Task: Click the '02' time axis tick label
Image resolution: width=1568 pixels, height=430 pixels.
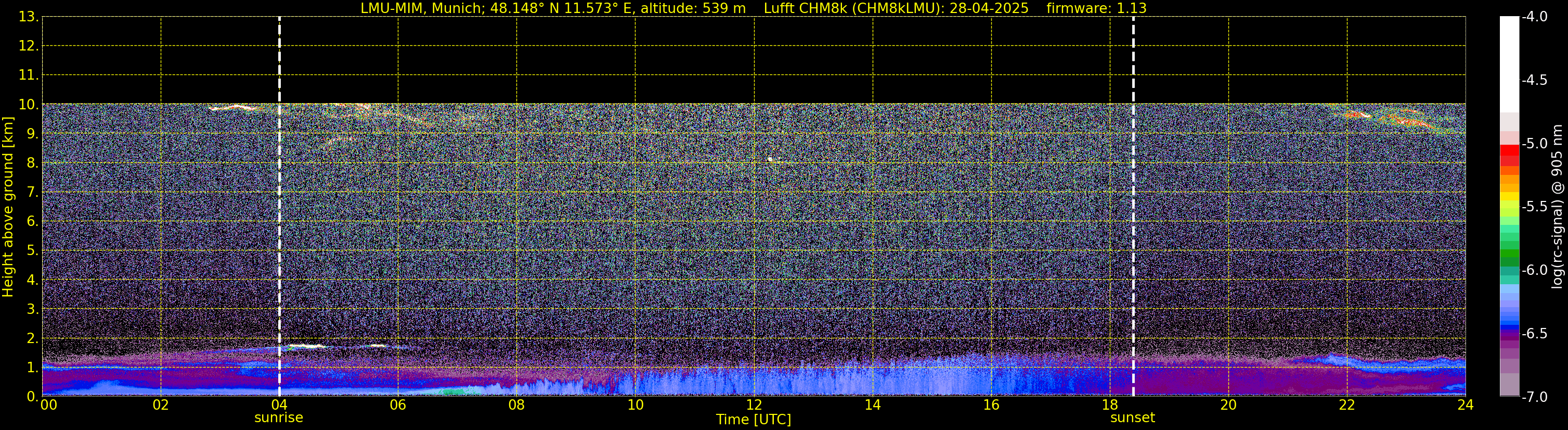Action: coord(161,405)
